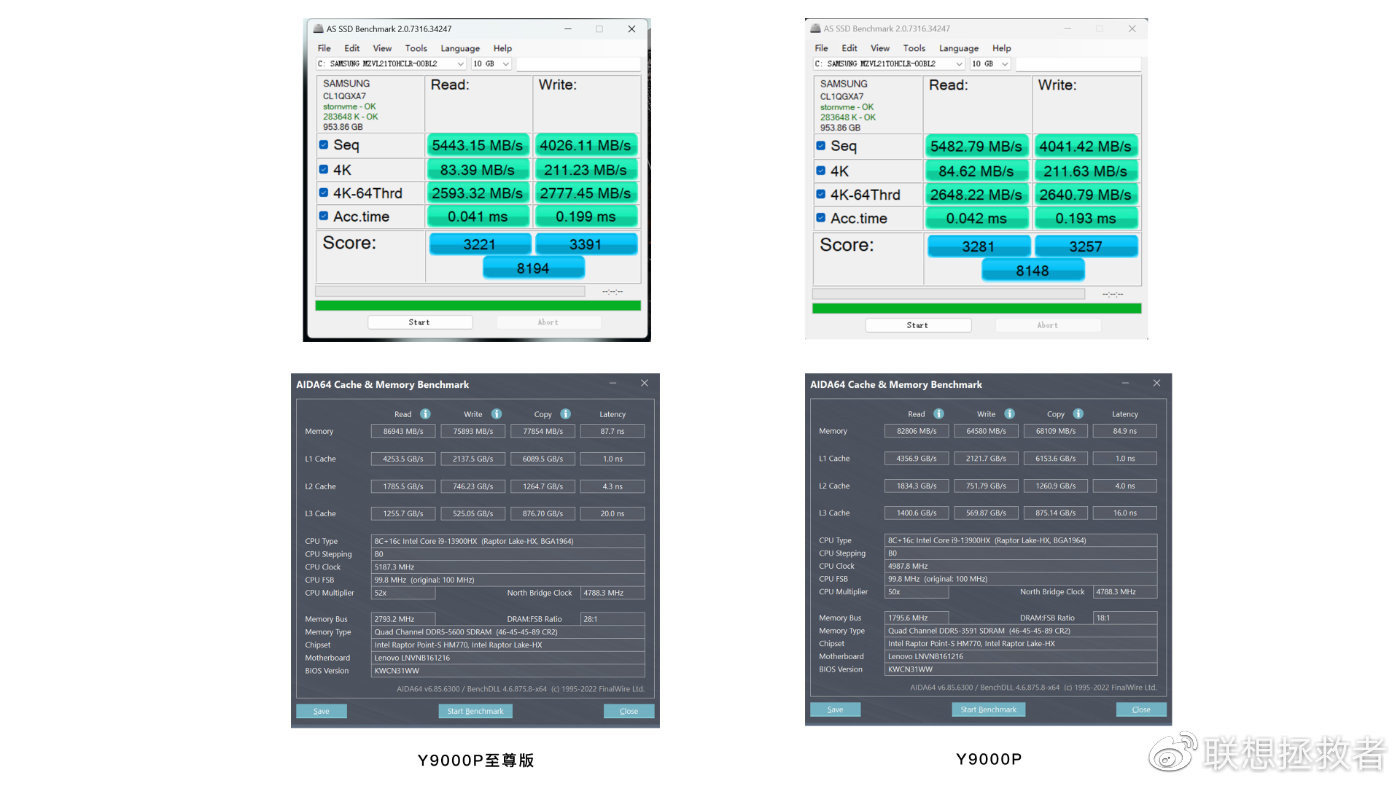
Task: Click the 2640.79 MB/s 4K-64Thrd write result
Action: click(1085, 194)
